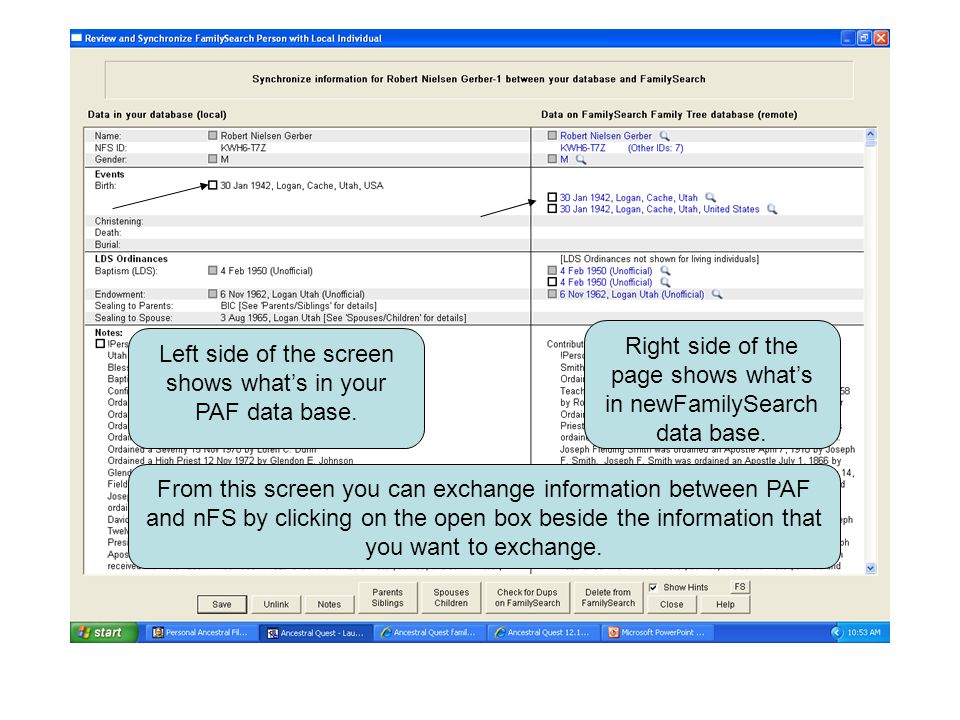This screenshot has width=960, height=720.
Task: Open Ancestral Quest famil... taskbar browser item
Action: (x=428, y=632)
